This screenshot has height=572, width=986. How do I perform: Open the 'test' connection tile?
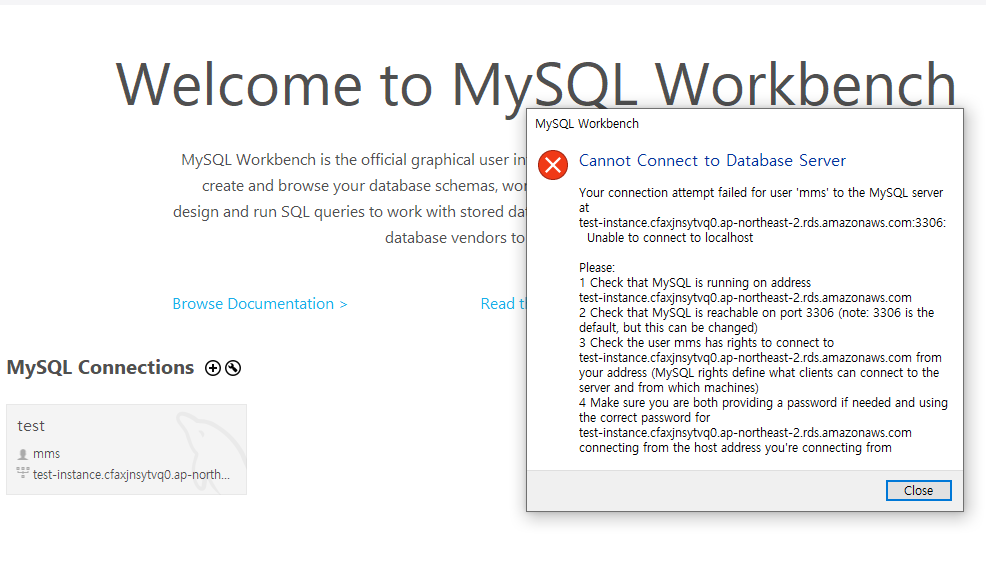click(x=126, y=449)
